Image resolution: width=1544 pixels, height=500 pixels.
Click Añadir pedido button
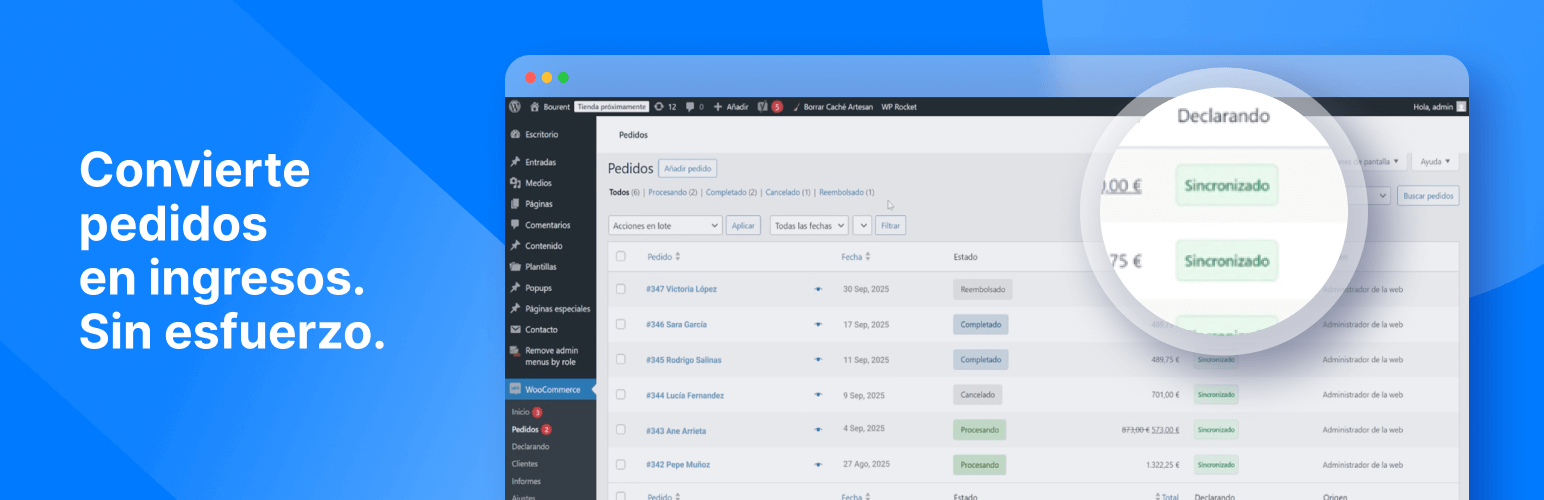[688, 169]
